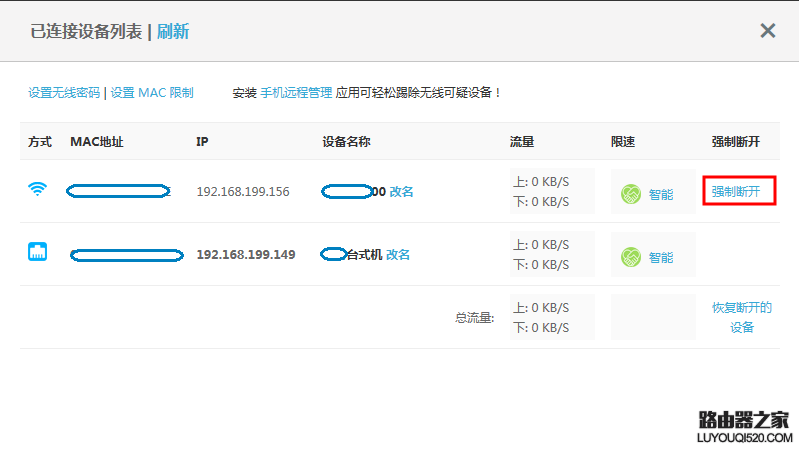Force disconnect device with 强制断开 link

736,192
